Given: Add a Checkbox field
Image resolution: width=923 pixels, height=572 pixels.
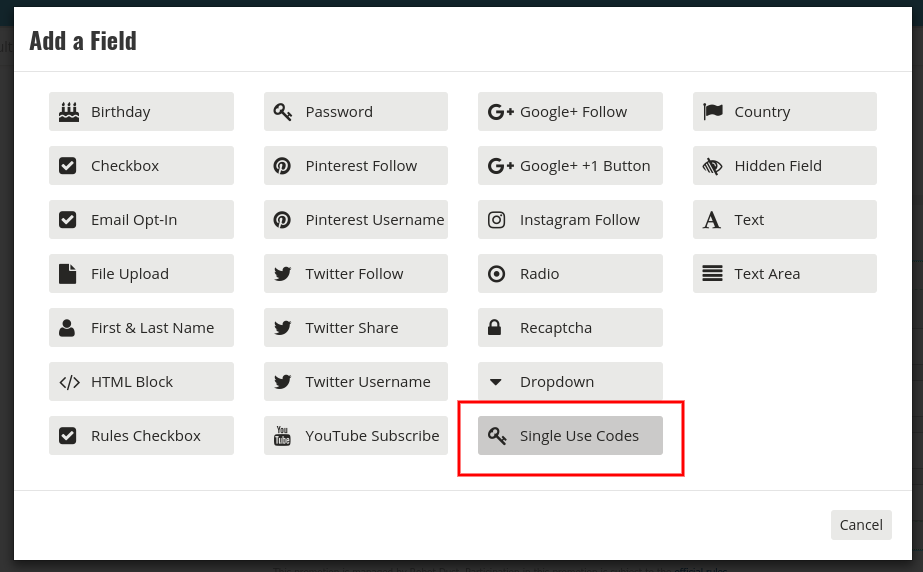Looking at the screenshot, I should pos(141,165).
